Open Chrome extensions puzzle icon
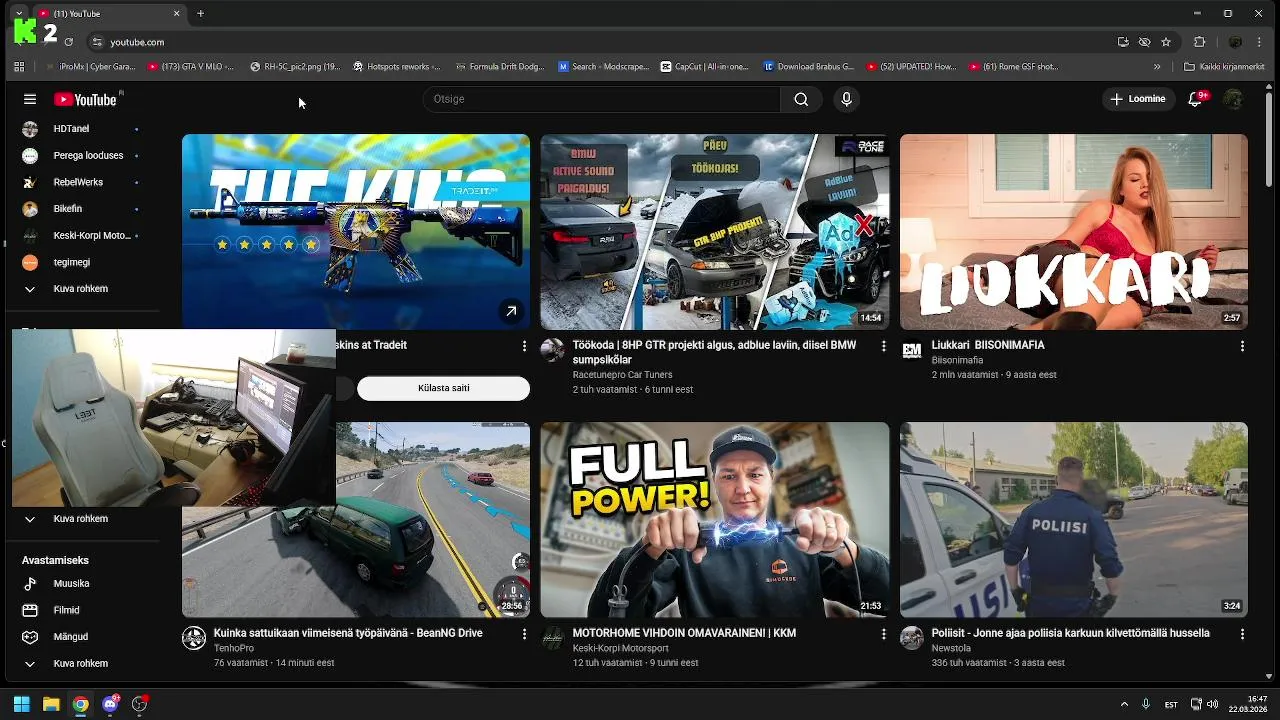The image size is (1280, 720). [x=1200, y=42]
